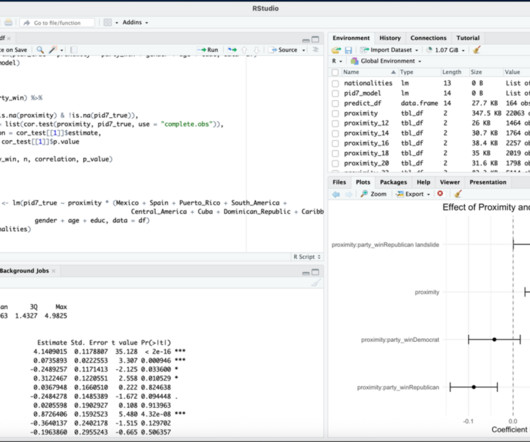Minimize the source editor pane

306,40
